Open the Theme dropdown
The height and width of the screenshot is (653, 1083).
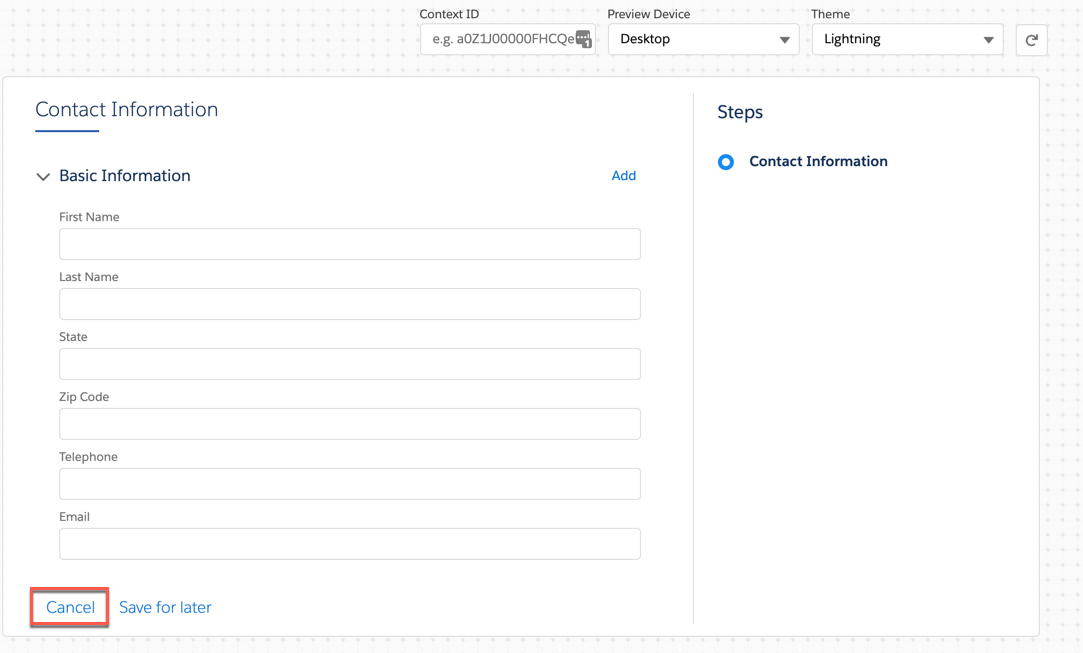908,39
